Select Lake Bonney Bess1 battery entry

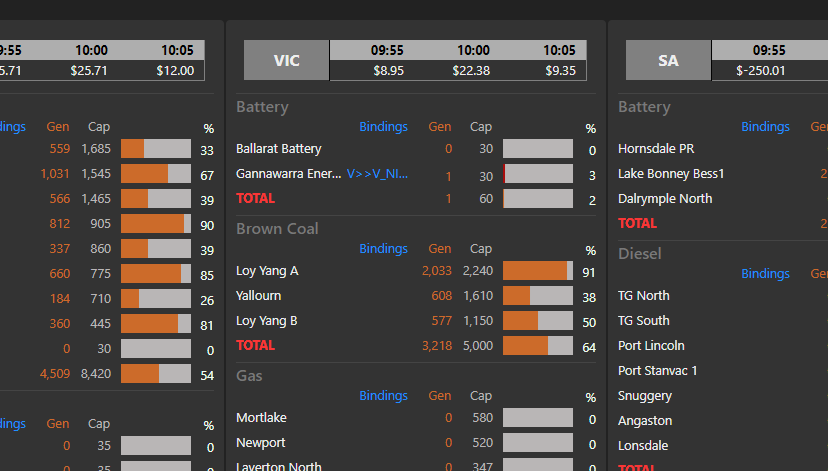(x=671, y=174)
